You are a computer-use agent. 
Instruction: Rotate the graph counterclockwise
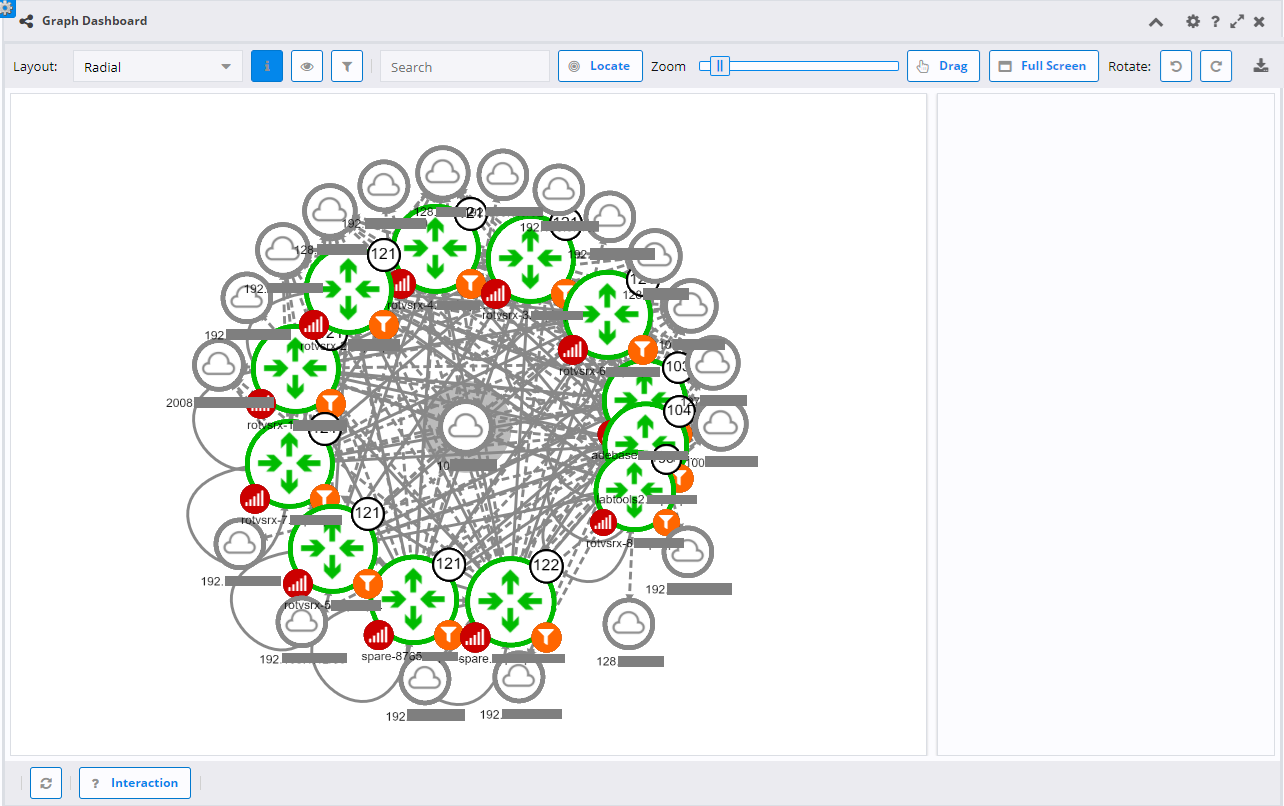pos(1175,66)
